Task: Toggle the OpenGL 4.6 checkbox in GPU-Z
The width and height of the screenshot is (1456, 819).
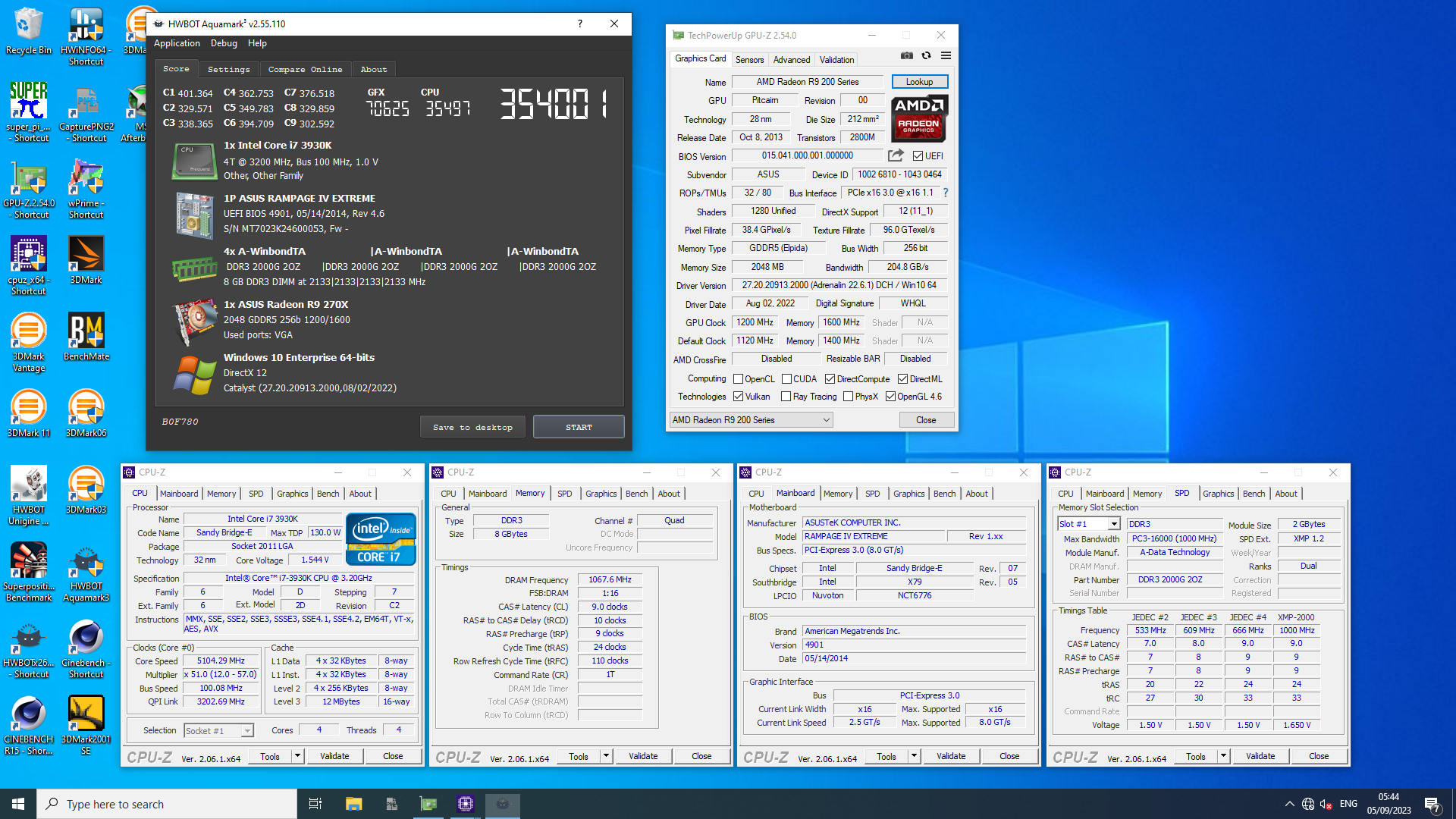Action: pos(890,397)
